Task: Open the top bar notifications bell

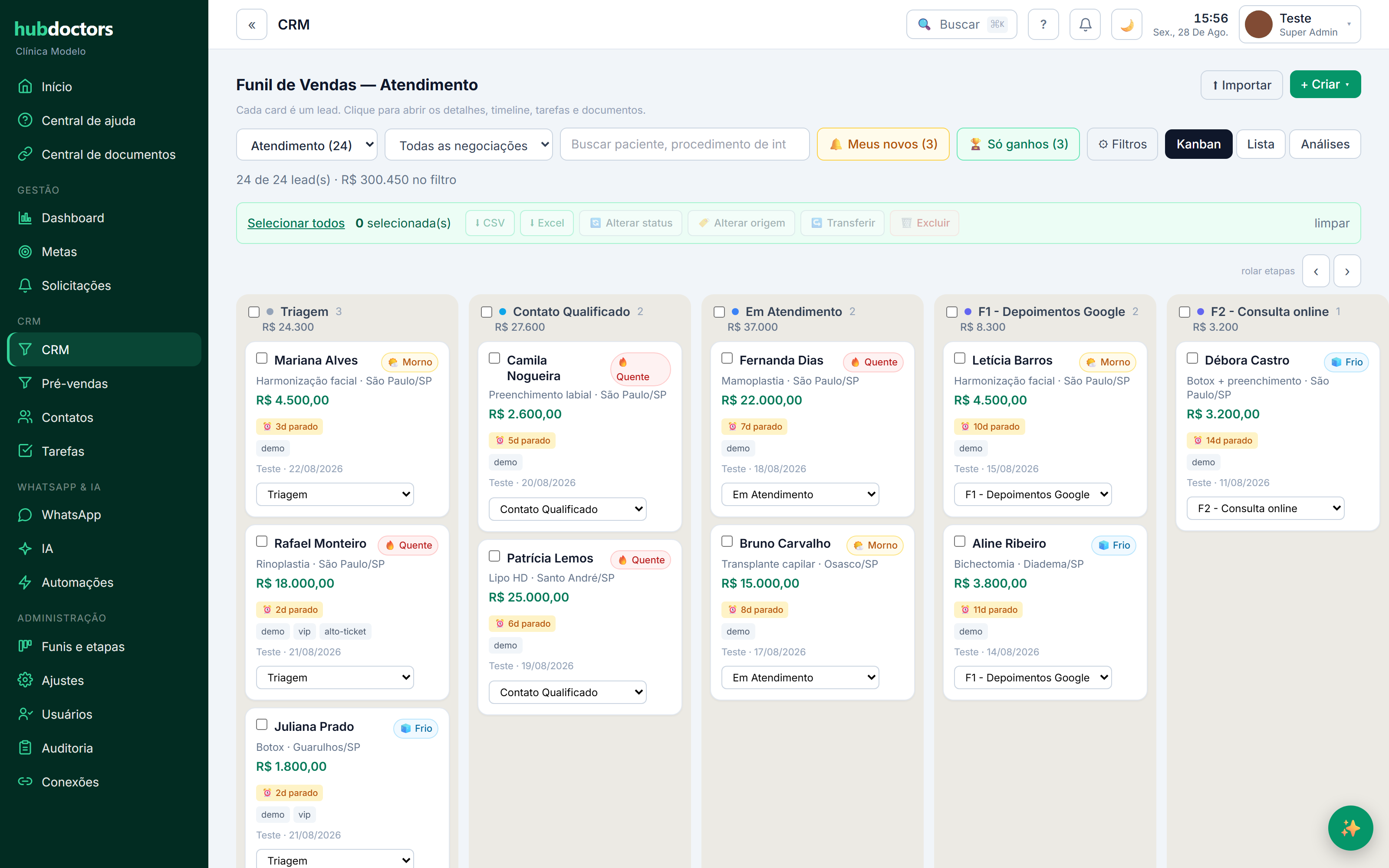Action: pyautogui.click(x=1085, y=25)
